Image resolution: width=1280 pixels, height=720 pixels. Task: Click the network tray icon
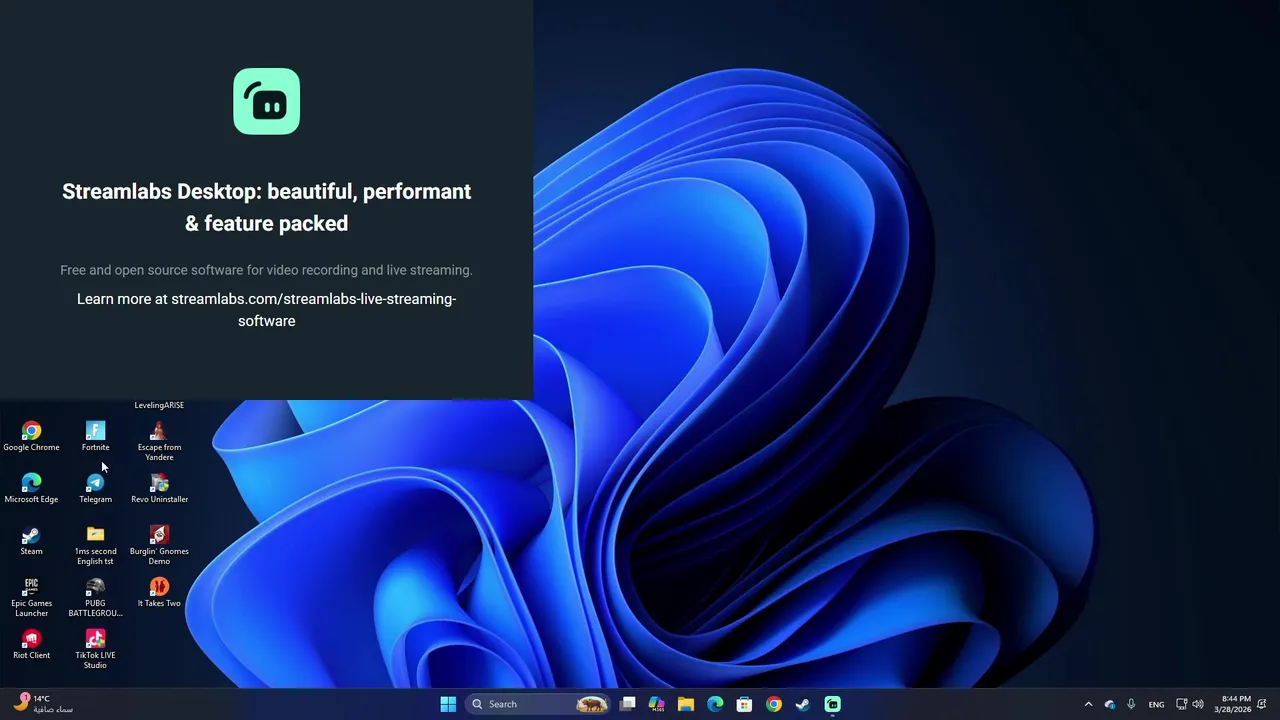[x=1181, y=704]
